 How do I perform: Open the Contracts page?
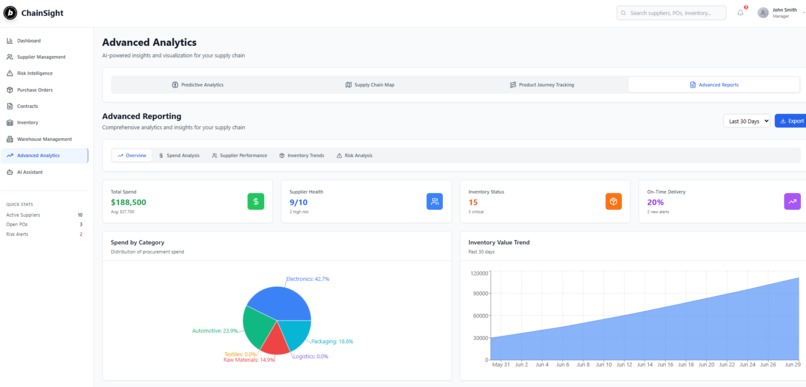pos(44,106)
